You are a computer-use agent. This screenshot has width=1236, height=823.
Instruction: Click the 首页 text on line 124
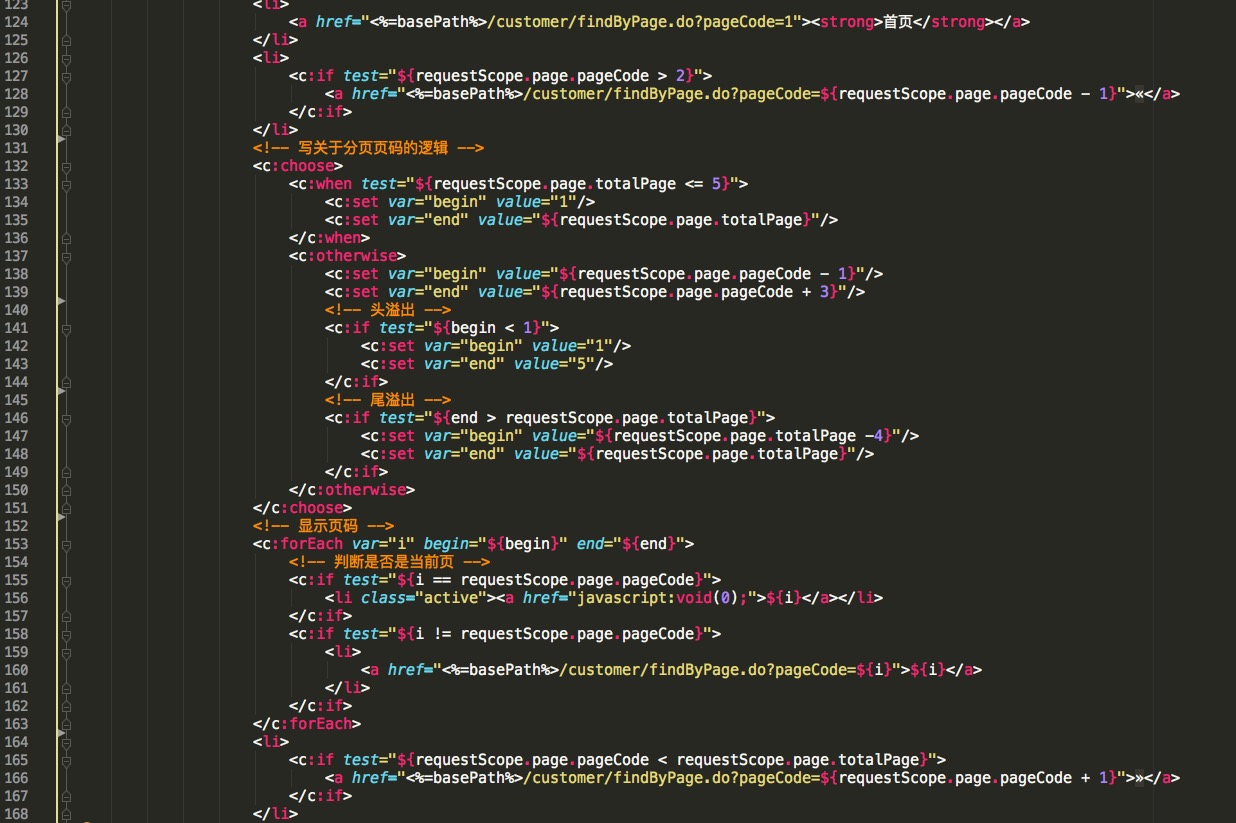click(x=898, y=22)
